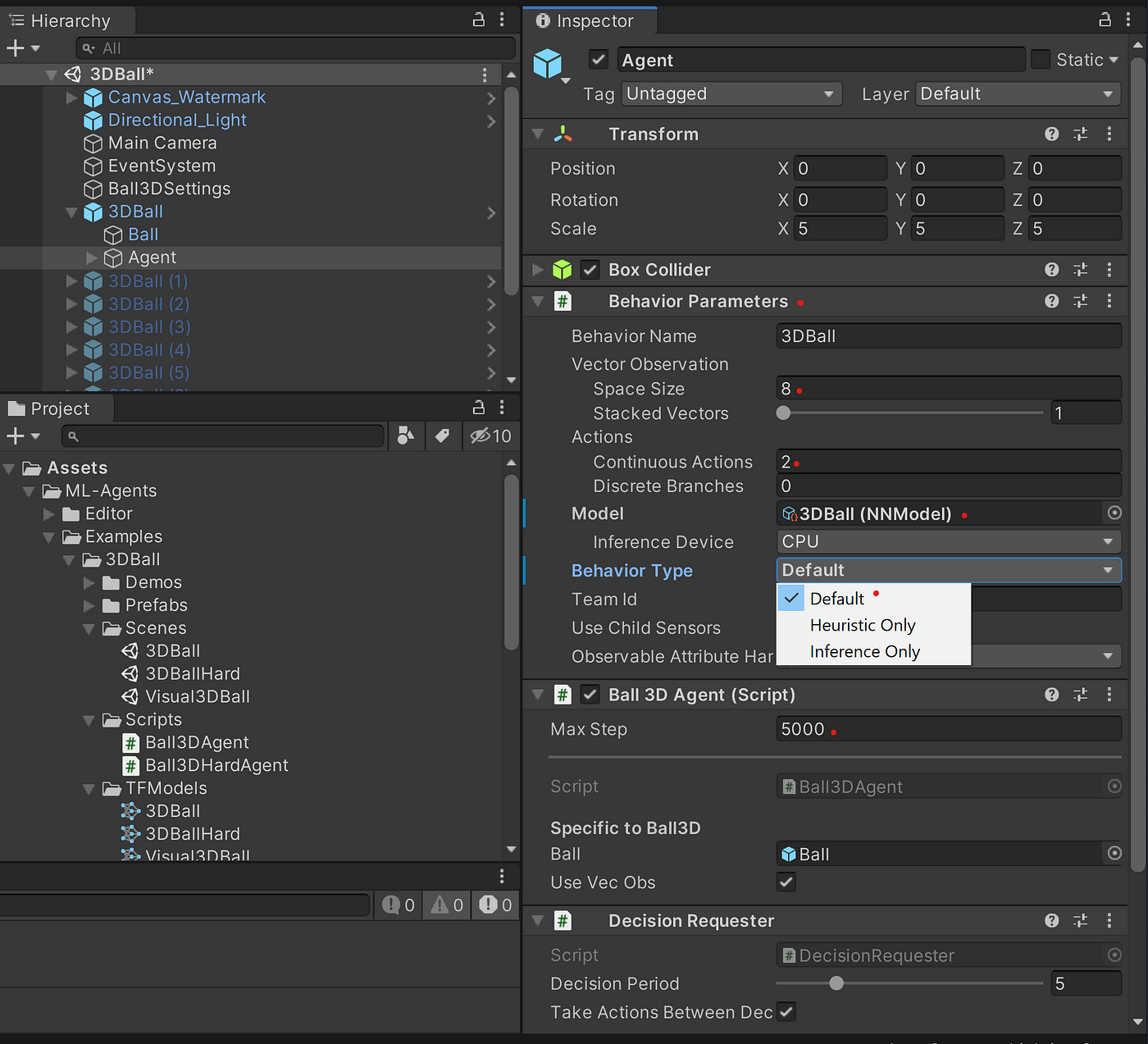Open Hierarchy panel options menu
The image size is (1148, 1044).
point(502,20)
